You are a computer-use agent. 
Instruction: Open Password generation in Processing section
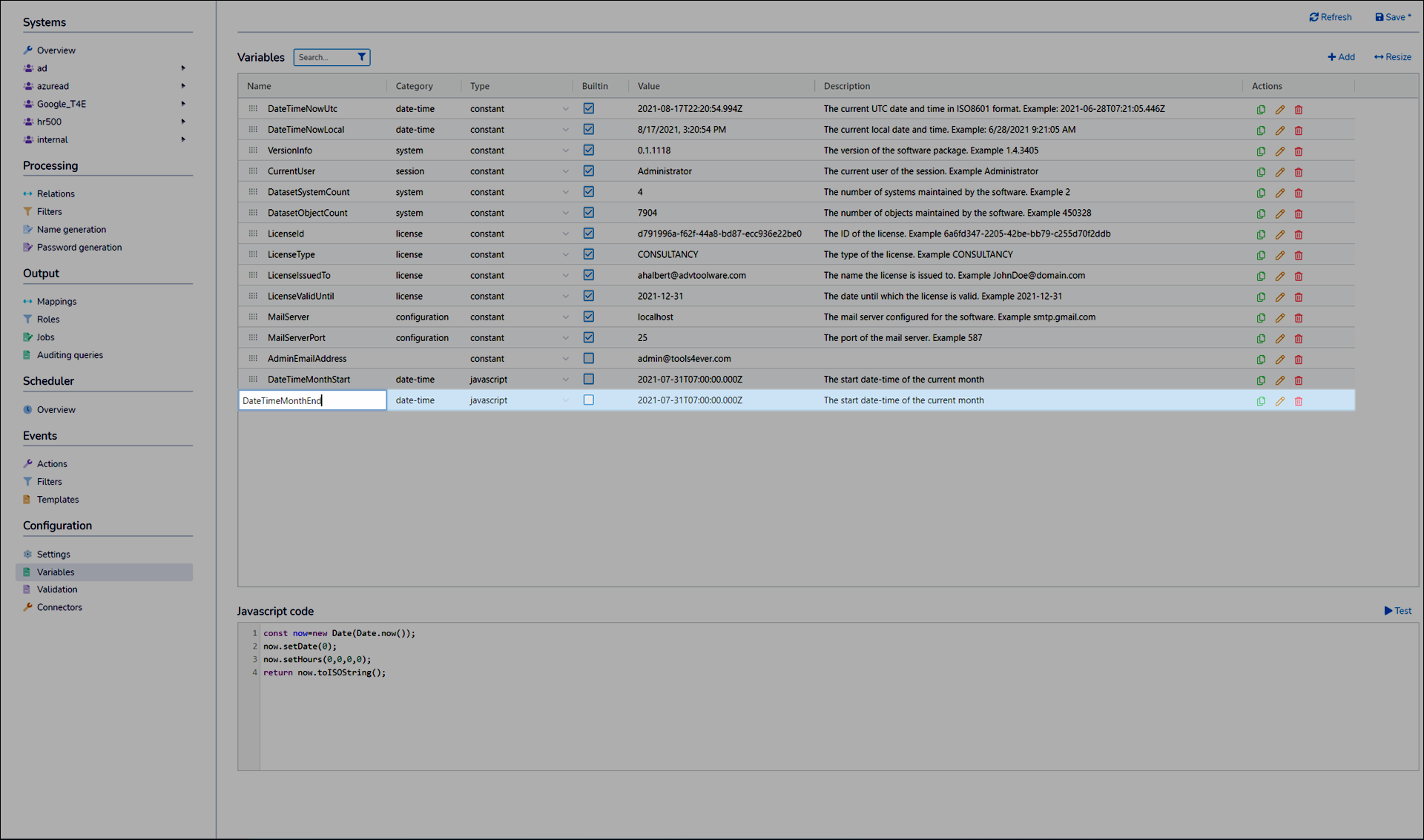coord(79,248)
